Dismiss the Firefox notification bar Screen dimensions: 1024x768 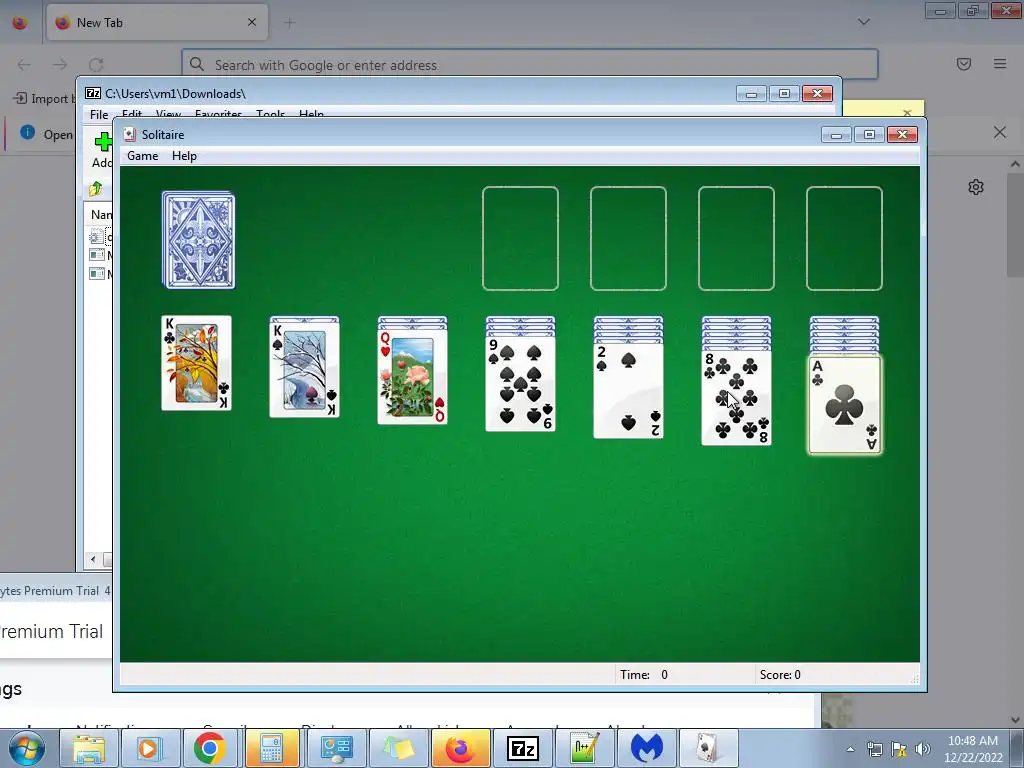point(1000,133)
